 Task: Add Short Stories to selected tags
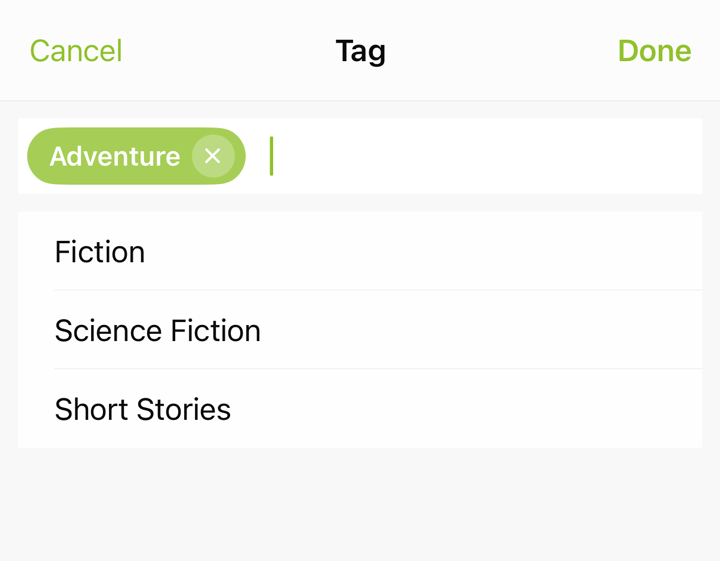[x=360, y=409]
